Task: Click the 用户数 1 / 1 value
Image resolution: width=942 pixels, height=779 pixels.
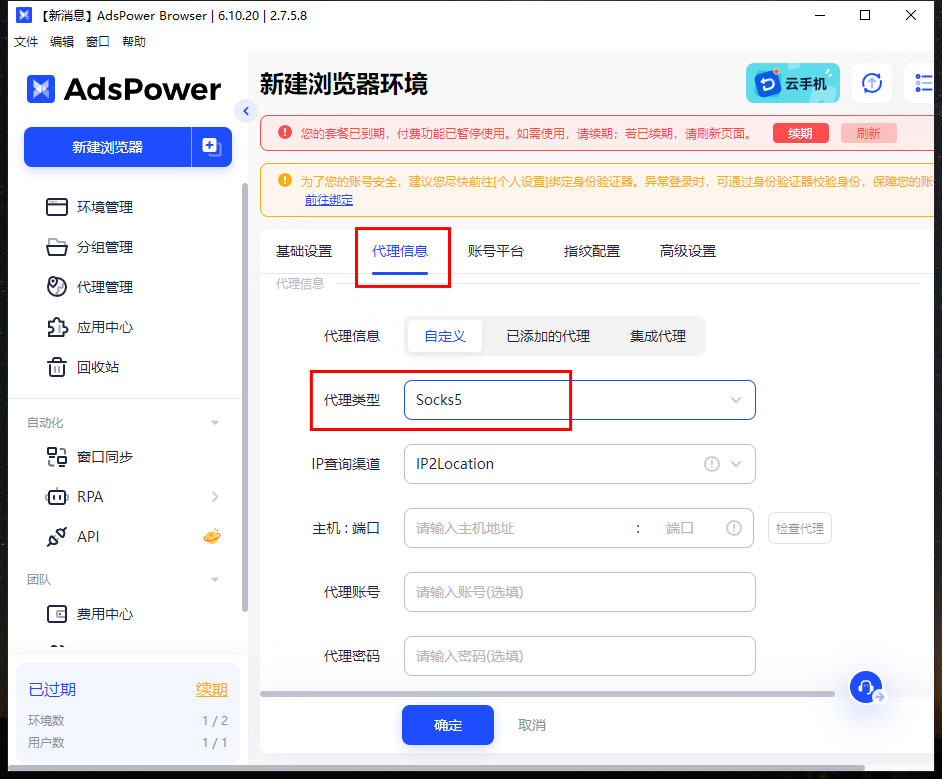Action: pos(214,742)
